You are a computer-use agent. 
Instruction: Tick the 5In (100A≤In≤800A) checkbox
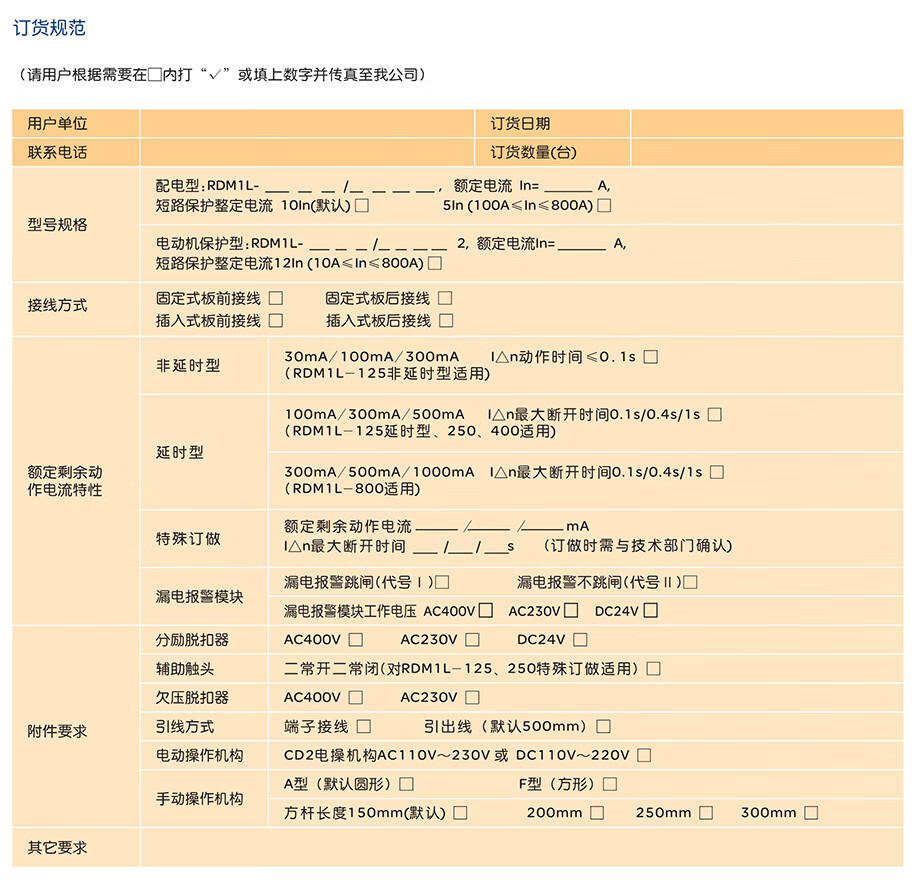click(604, 206)
